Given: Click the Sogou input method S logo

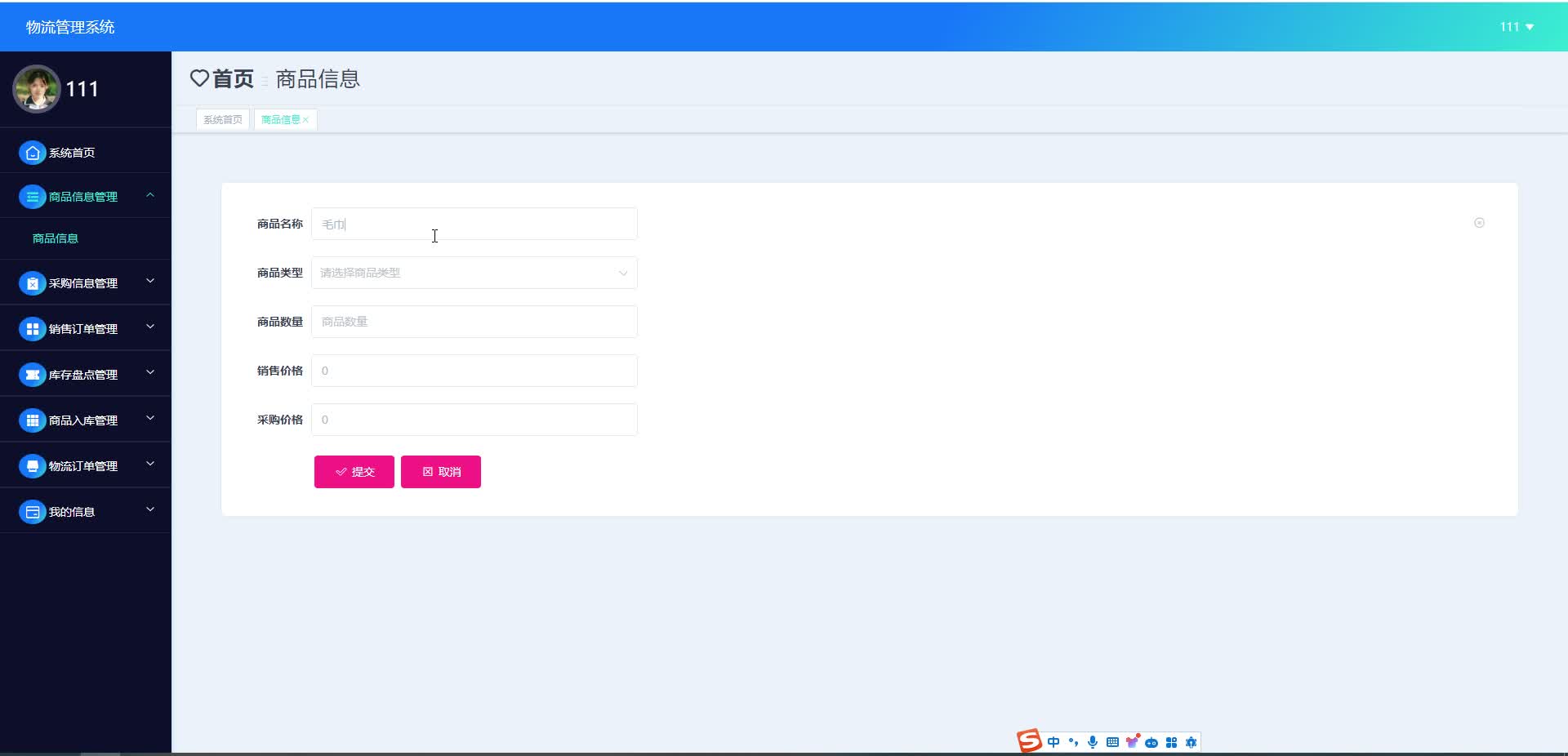Looking at the screenshot, I should [1029, 740].
